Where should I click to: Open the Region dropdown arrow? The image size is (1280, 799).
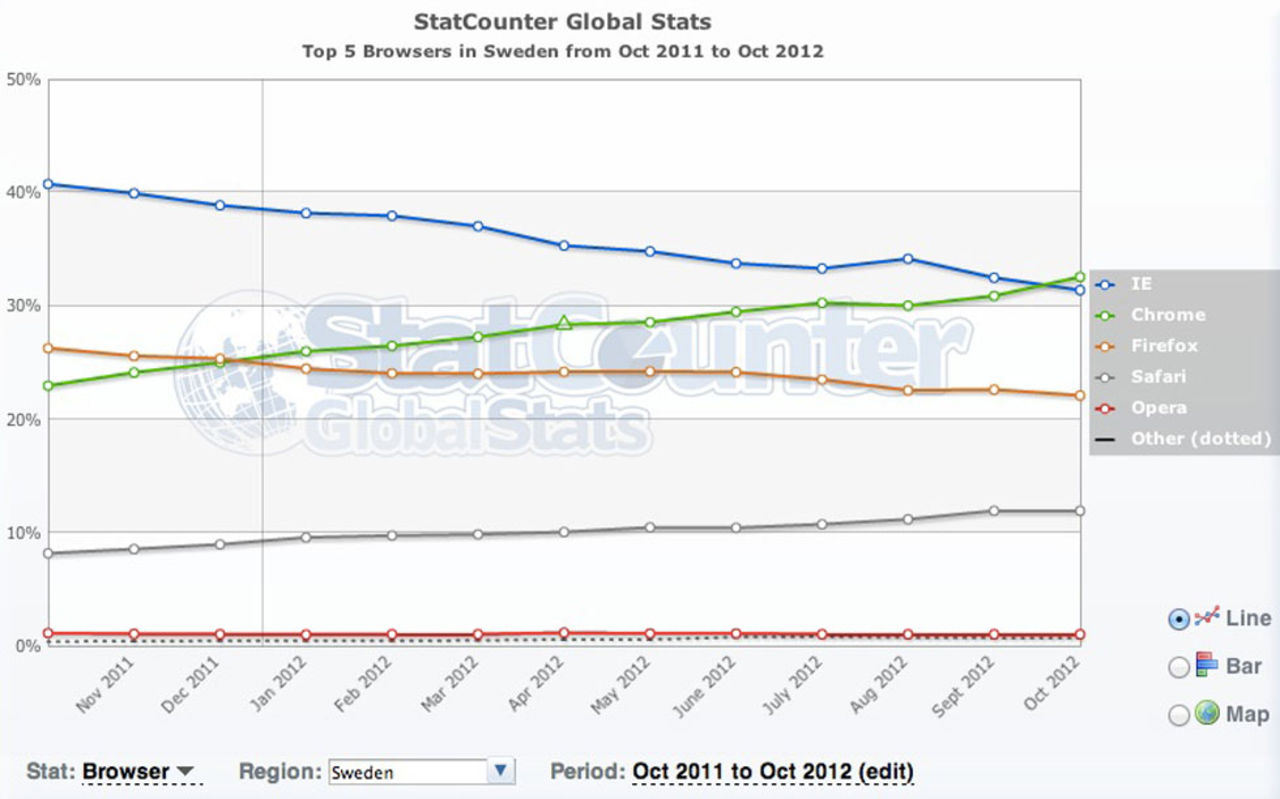pyautogui.click(x=500, y=771)
